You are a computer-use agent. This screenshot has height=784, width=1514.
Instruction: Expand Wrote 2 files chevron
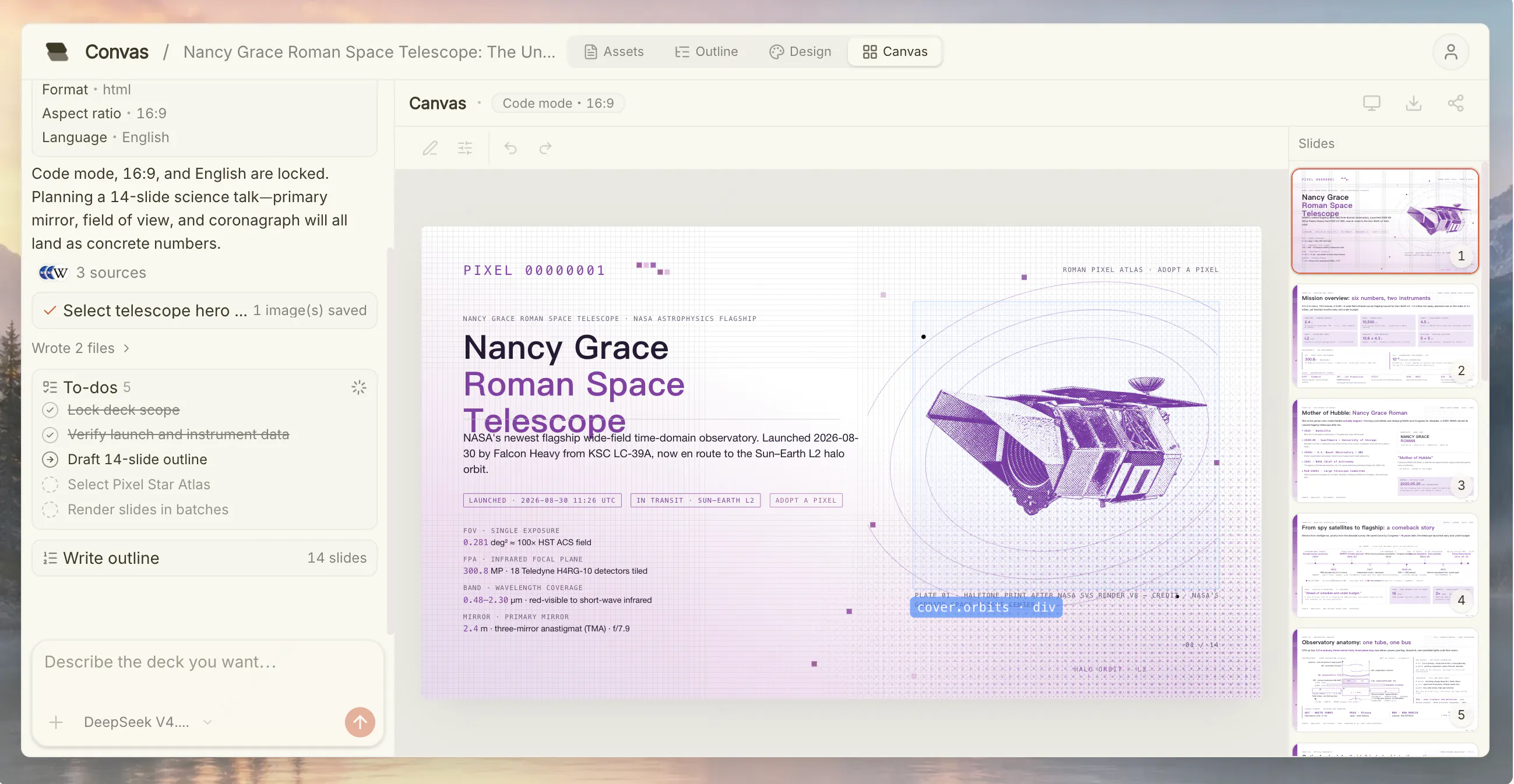coord(126,348)
